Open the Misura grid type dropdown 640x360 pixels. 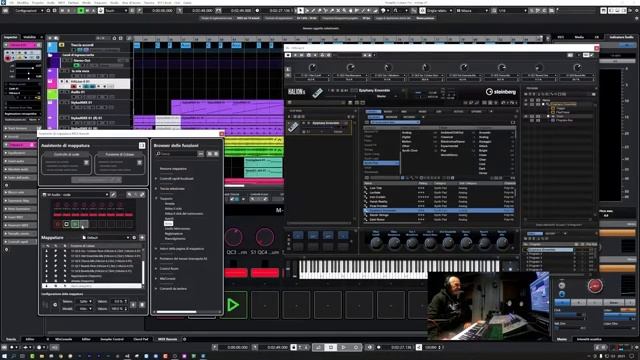[x=472, y=10]
